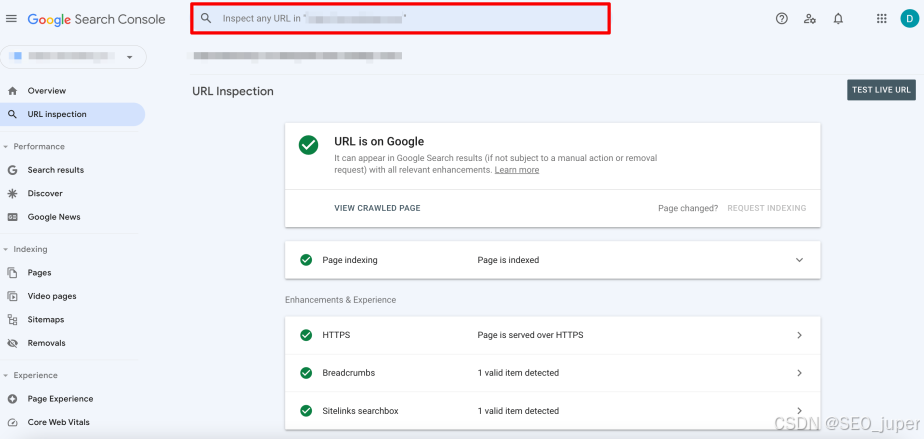Open users and permissions settings icon
The width and height of the screenshot is (924, 439).
click(x=810, y=19)
